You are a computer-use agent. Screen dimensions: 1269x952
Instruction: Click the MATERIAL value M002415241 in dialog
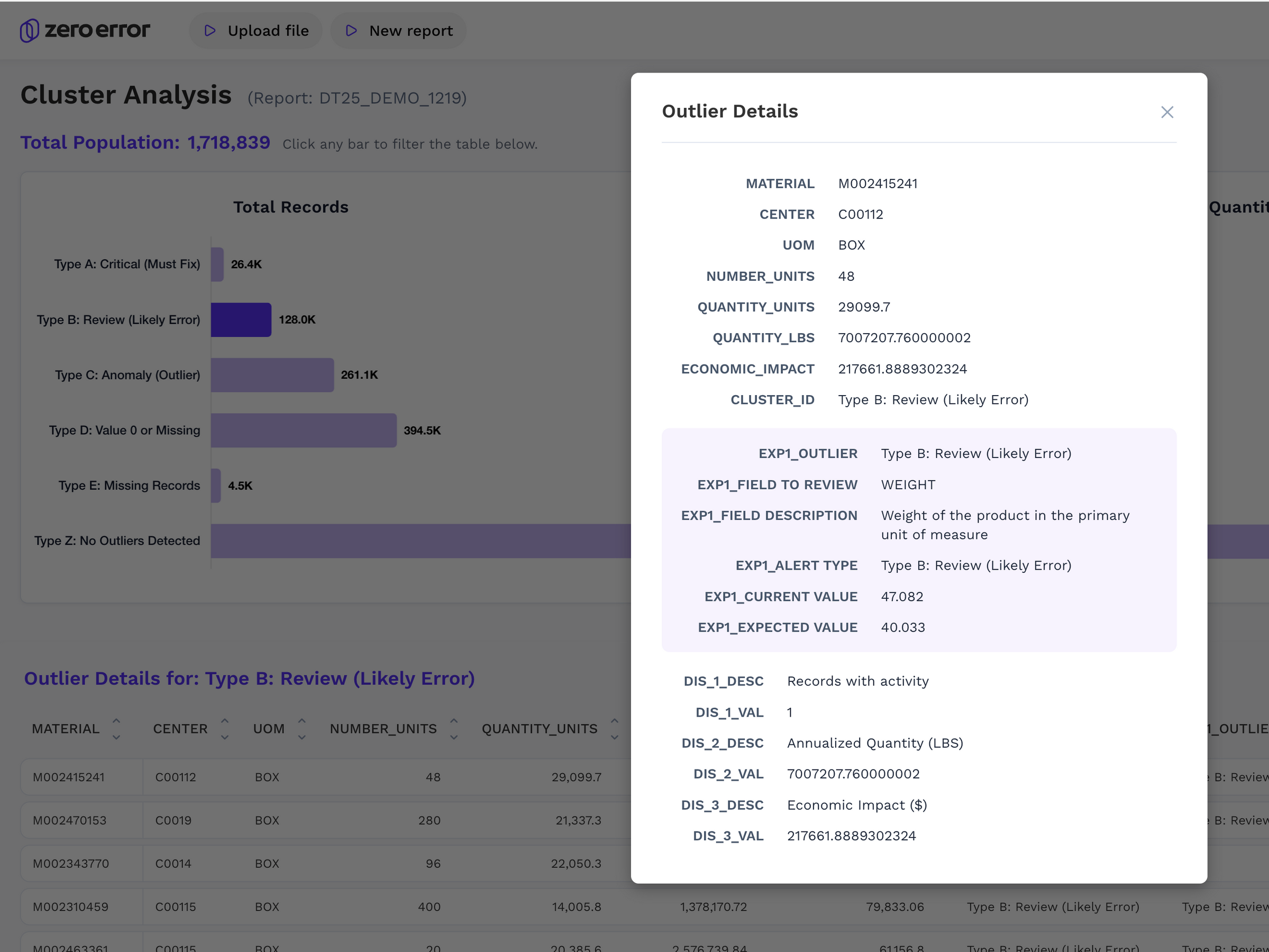coord(877,184)
